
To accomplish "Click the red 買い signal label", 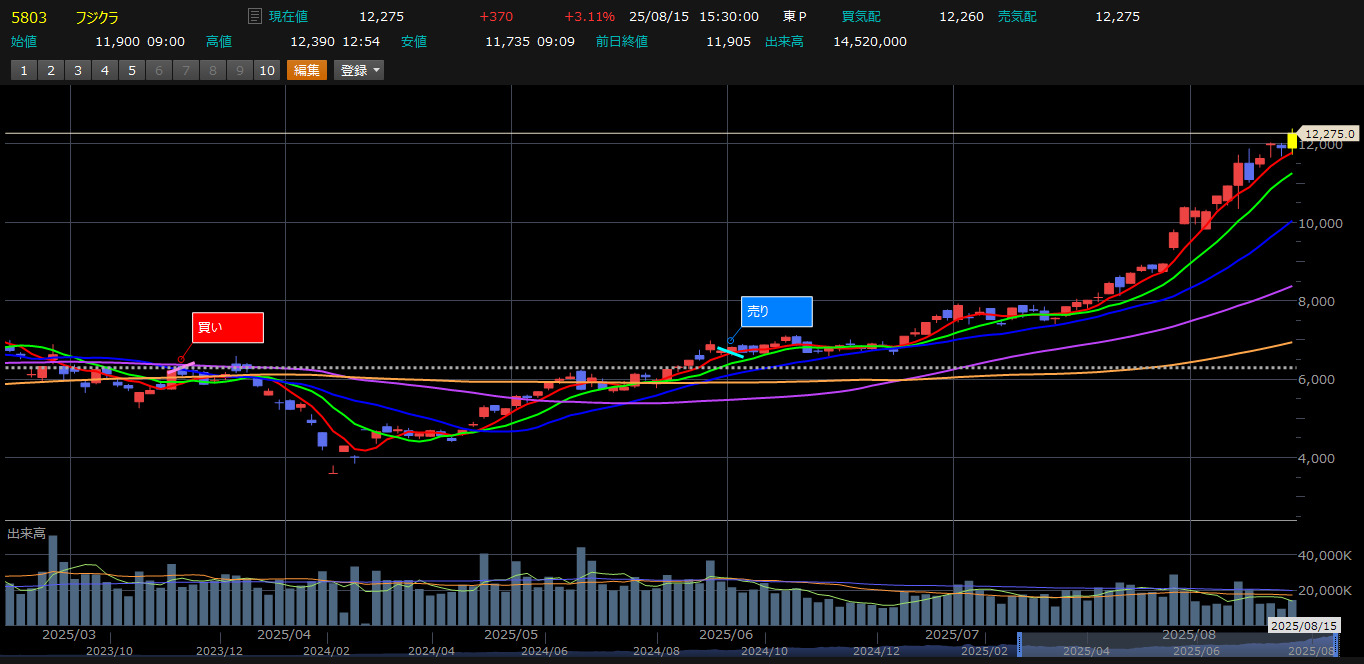I will [x=227, y=327].
